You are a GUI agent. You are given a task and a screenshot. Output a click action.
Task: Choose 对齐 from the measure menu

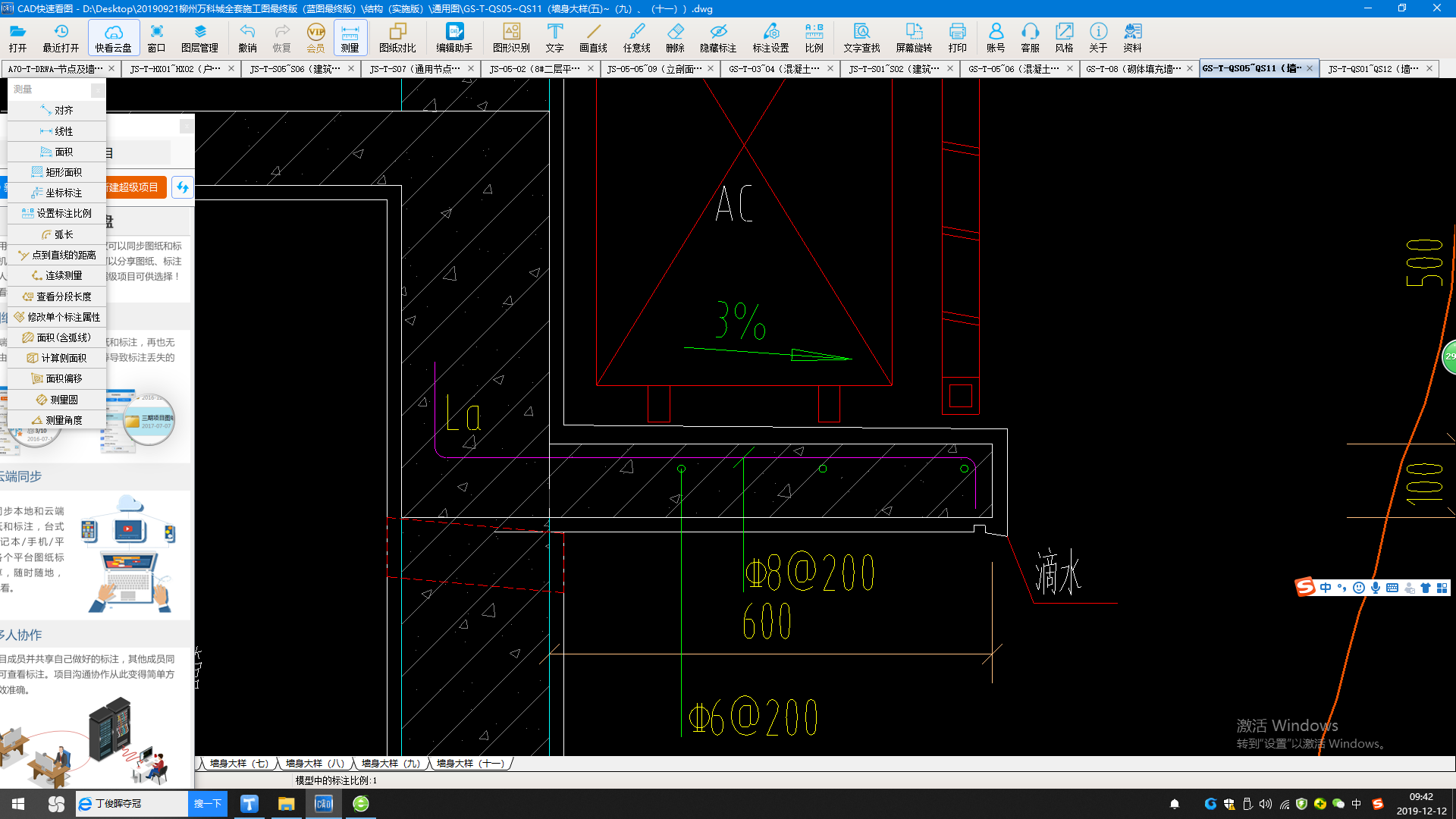point(57,110)
